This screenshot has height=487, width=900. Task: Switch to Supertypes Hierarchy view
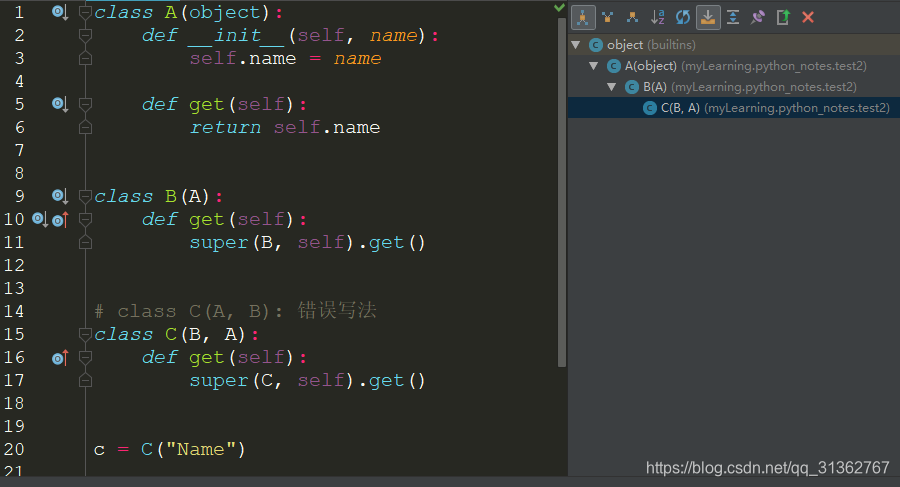click(607, 17)
